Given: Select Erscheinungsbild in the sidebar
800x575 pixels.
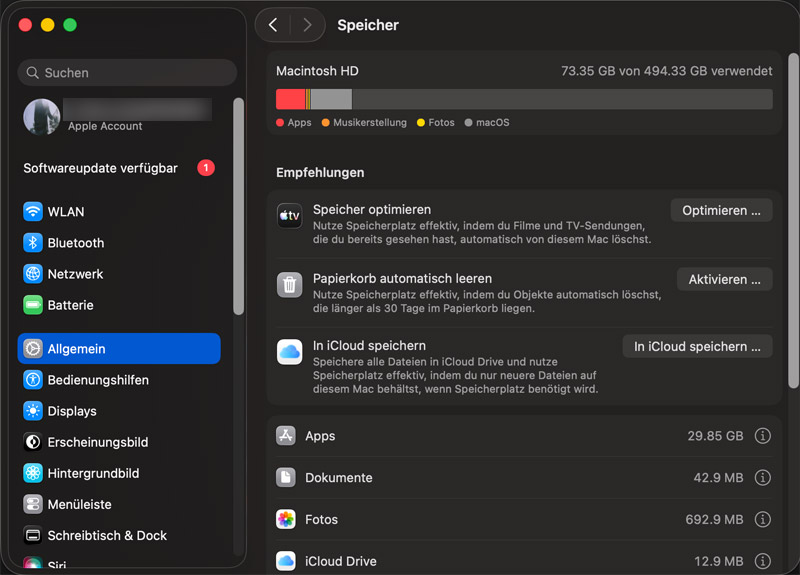Looking at the screenshot, I should click(119, 442).
